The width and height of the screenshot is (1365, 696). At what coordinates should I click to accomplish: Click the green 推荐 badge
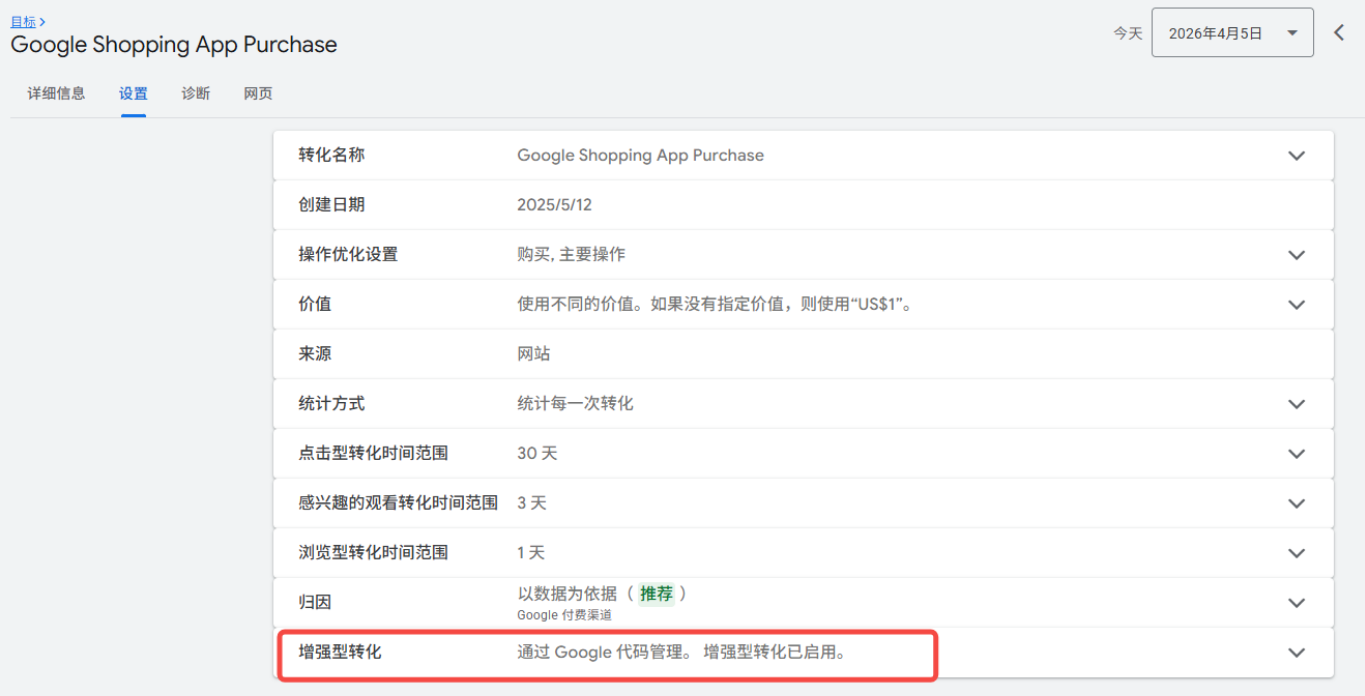(657, 593)
